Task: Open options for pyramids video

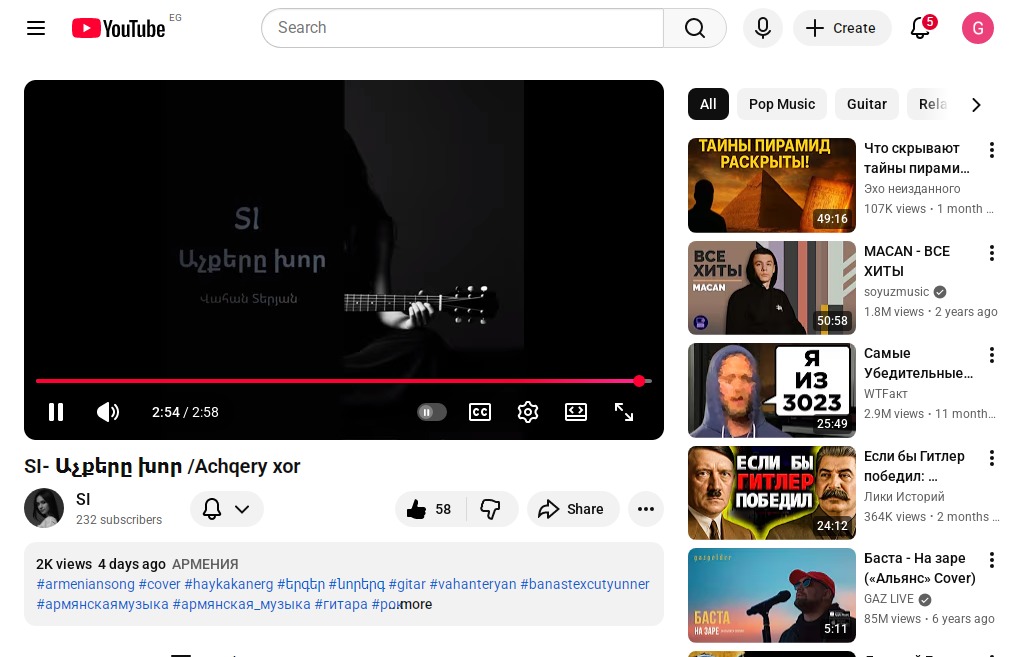Action: (991, 150)
